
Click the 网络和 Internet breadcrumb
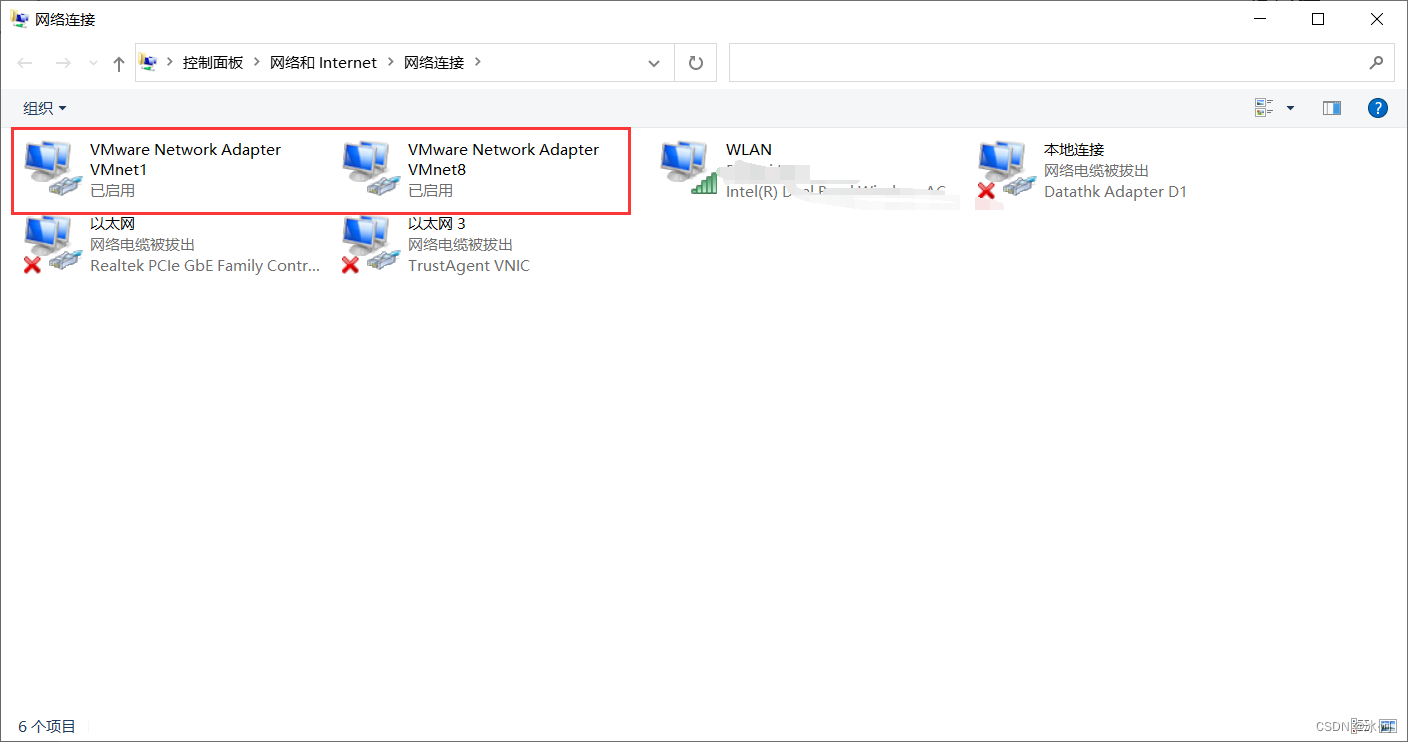[323, 62]
